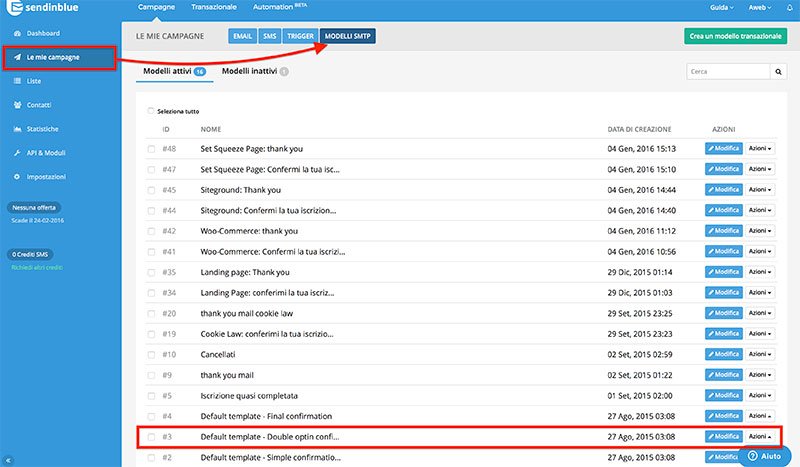Collapse the sidebar with double-arrow icon
This screenshot has width=800, height=467.
pyautogui.click(x=8, y=460)
